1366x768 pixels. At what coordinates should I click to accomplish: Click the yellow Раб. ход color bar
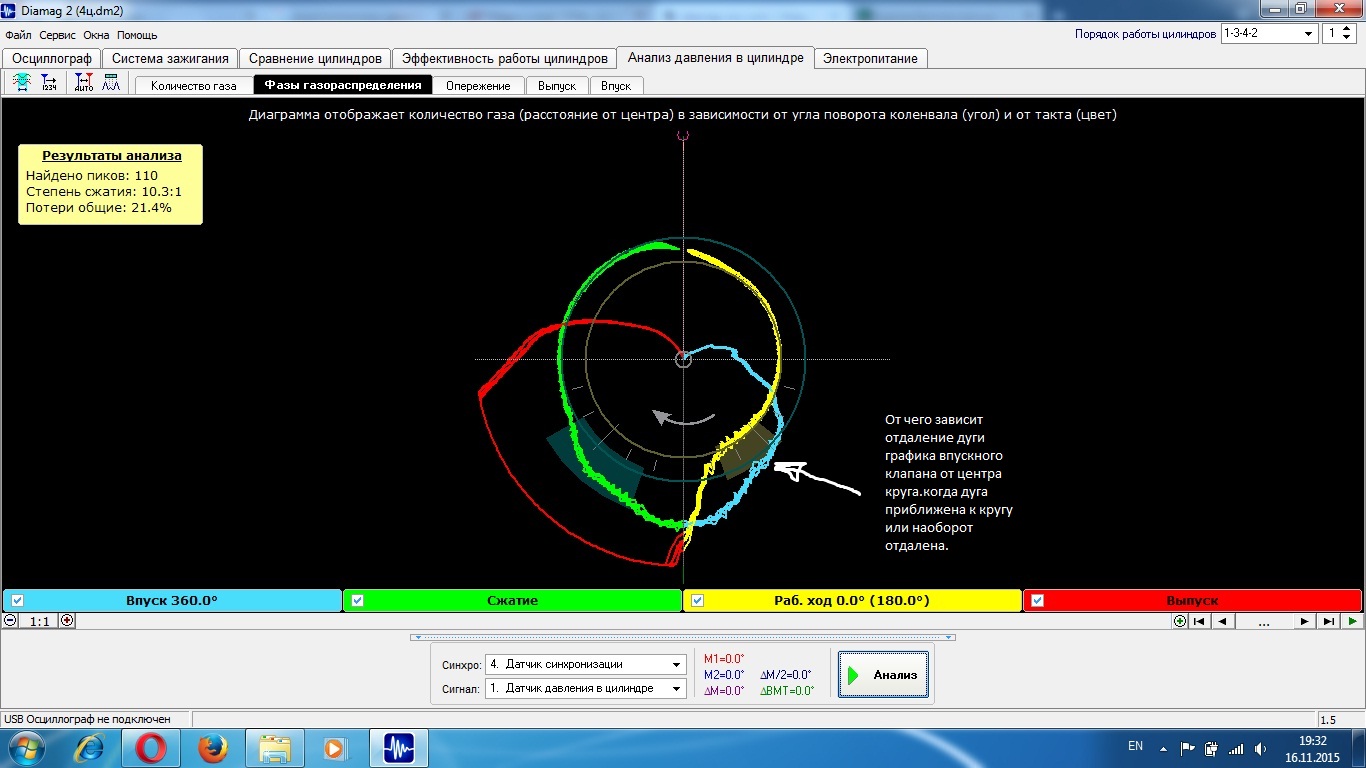[852, 600]
